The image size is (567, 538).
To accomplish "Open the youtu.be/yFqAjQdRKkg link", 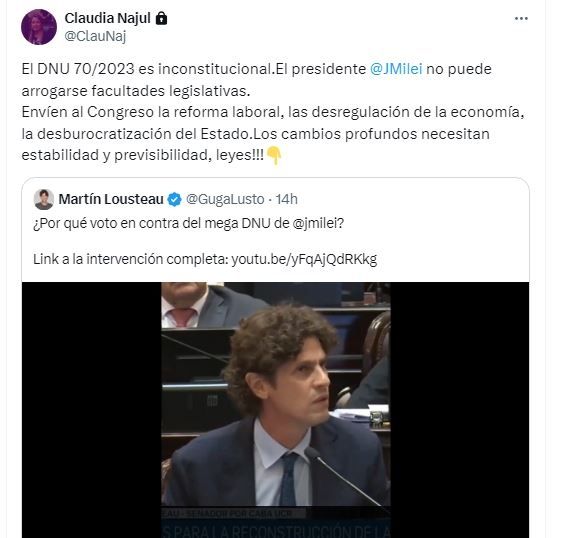I will [304, 259].
